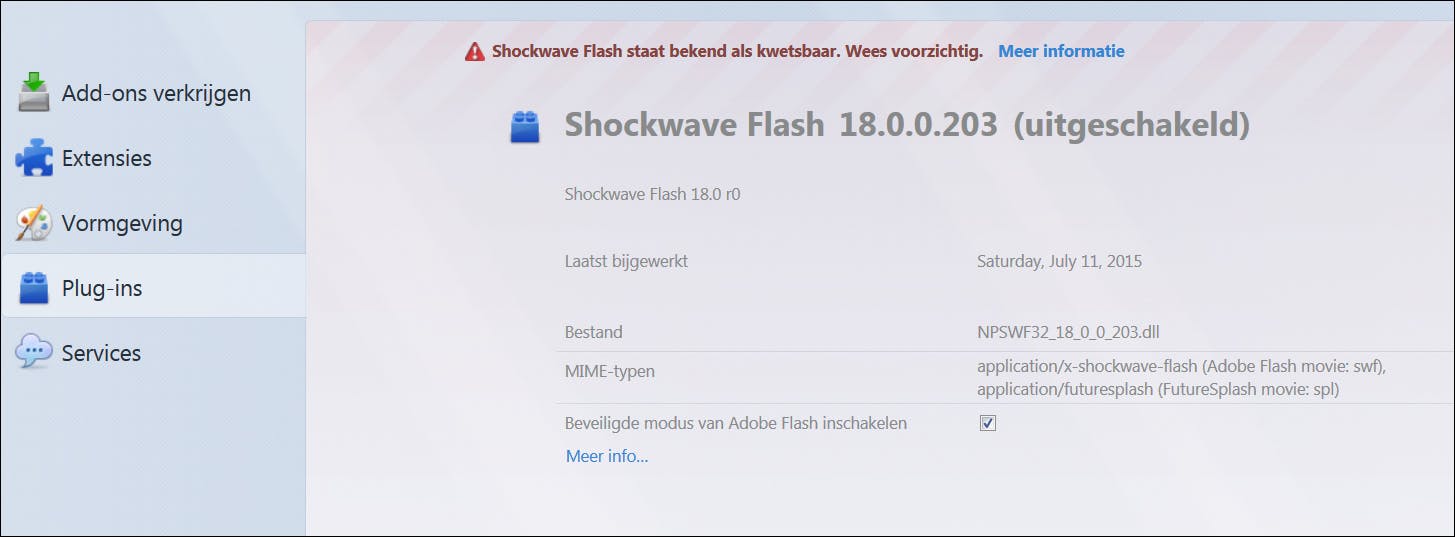Follow the Meer info... link
This screenshot has height=537, width=1455.
click(x=607, y=456)
